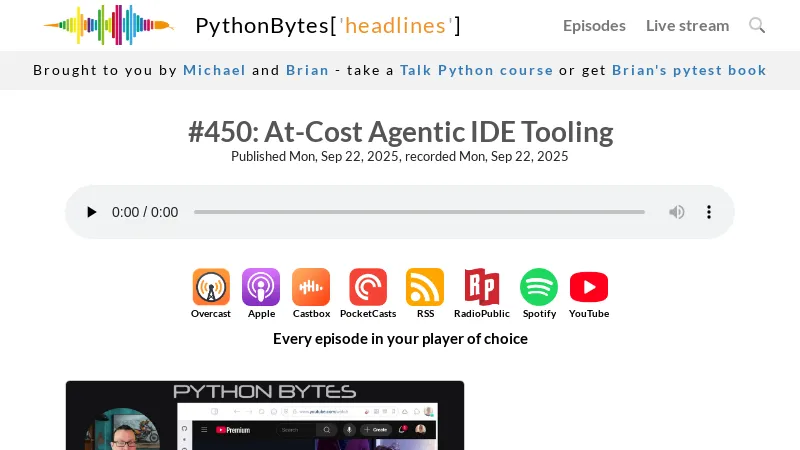Click the Michael host link

(214, 70)
